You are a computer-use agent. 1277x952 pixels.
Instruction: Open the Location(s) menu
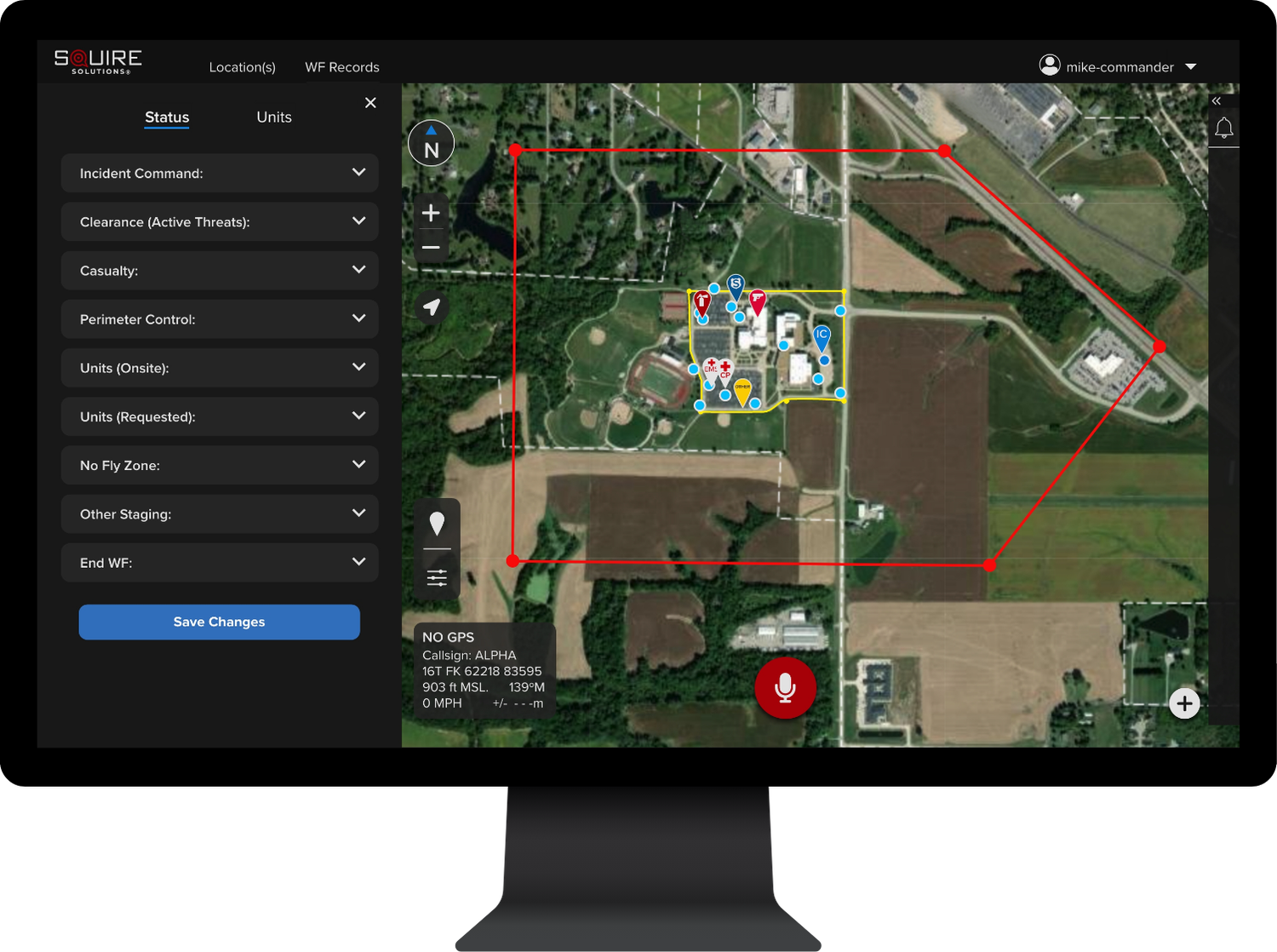[x=243, y=67]
